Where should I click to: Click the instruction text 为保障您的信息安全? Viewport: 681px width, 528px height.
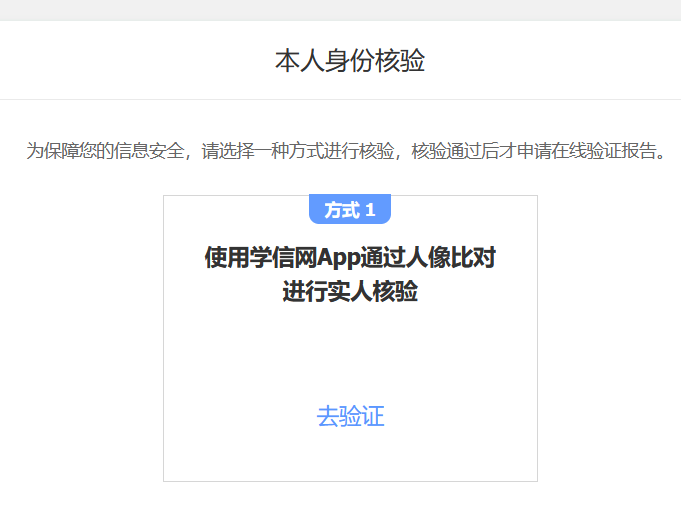pyautogui.click(x=106, y=151)
